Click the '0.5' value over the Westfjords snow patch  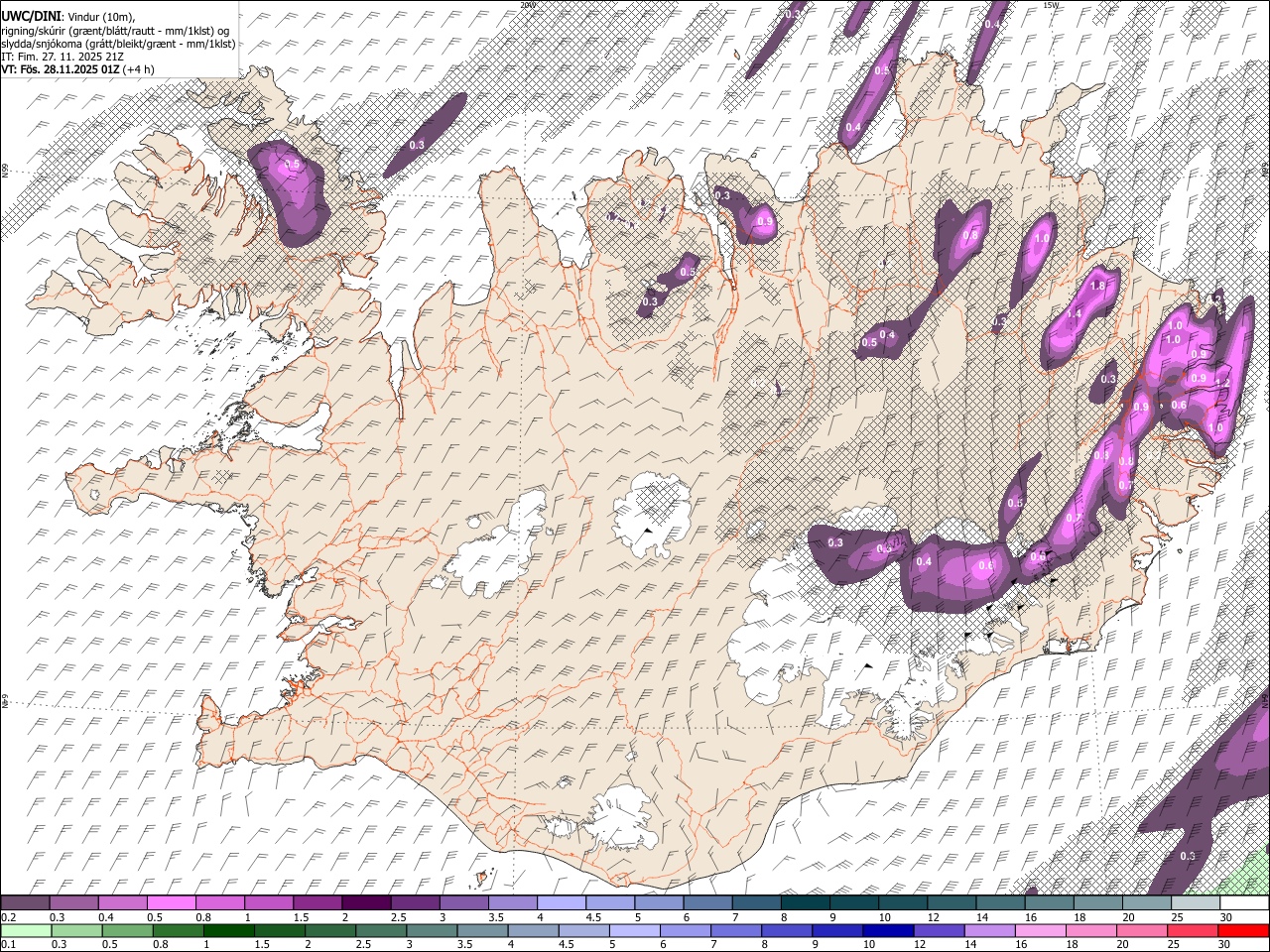[293, 165]
